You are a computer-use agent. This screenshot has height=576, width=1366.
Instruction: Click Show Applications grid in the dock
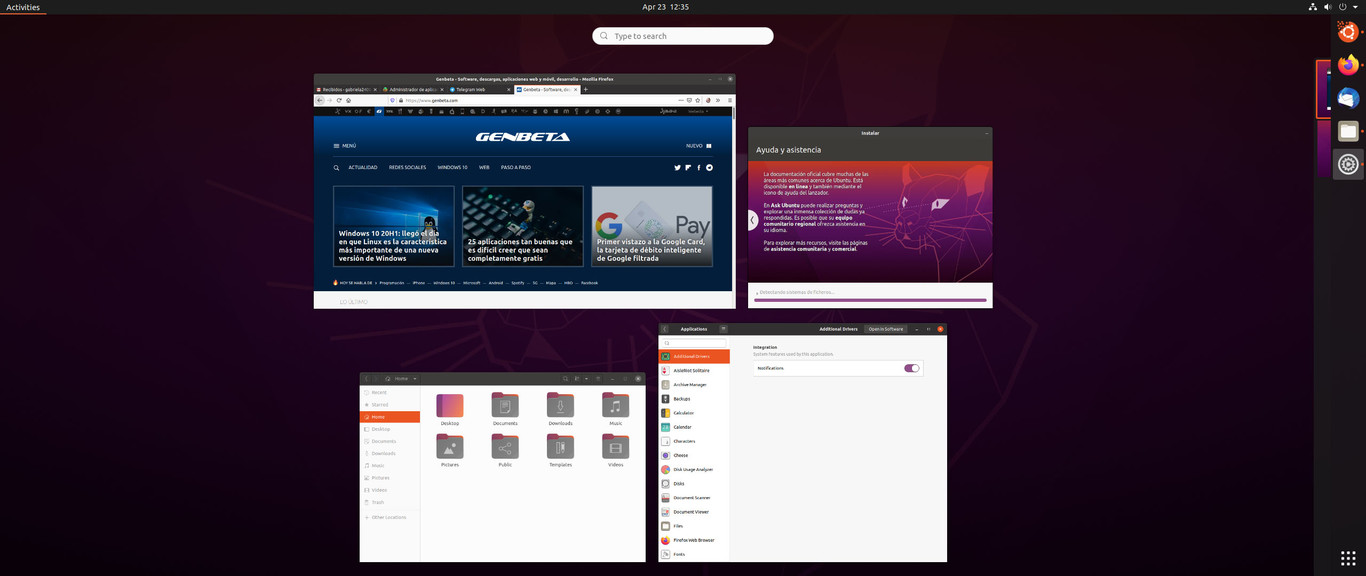1347,557
